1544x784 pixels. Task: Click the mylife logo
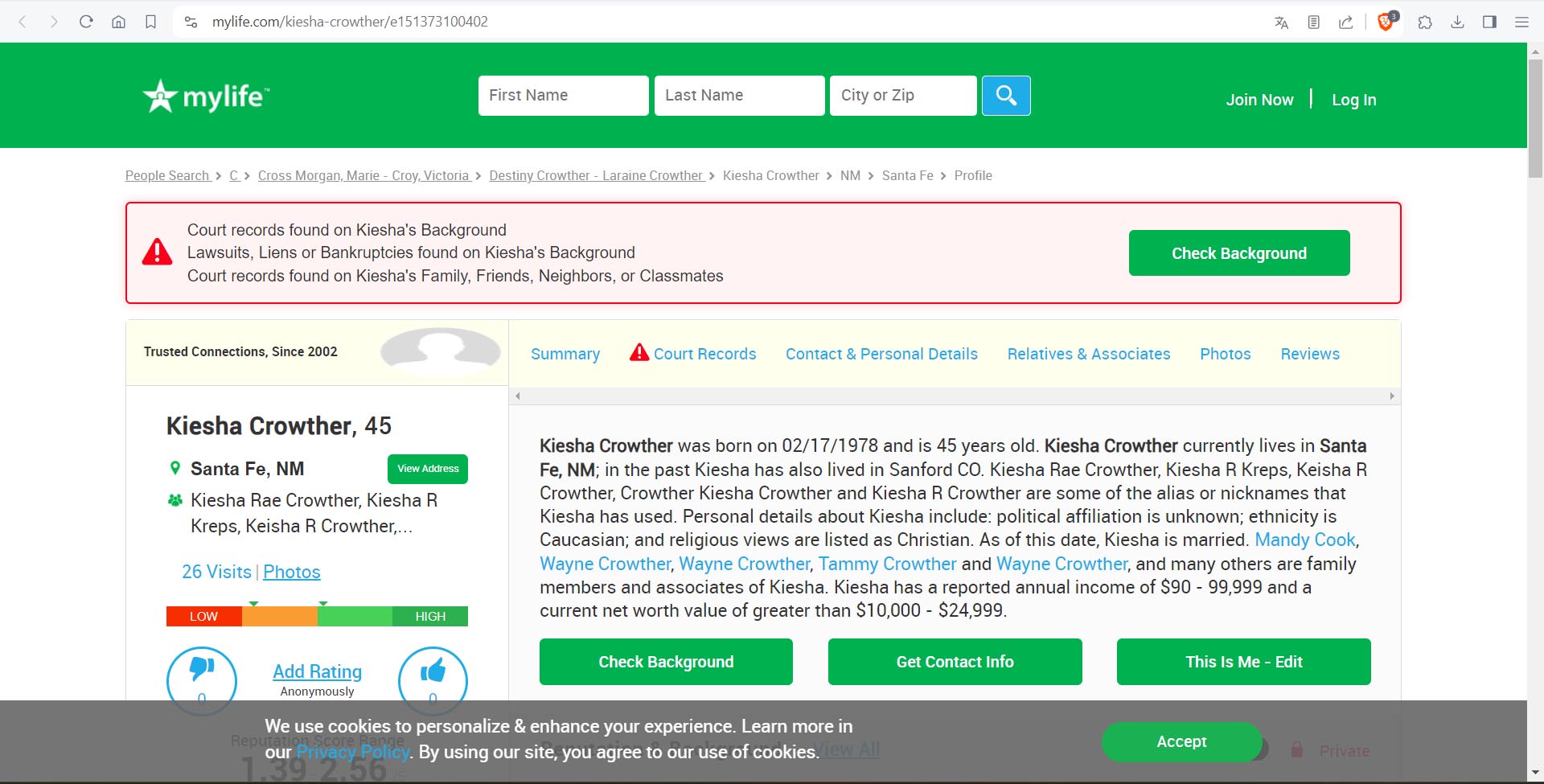point(206,96)
